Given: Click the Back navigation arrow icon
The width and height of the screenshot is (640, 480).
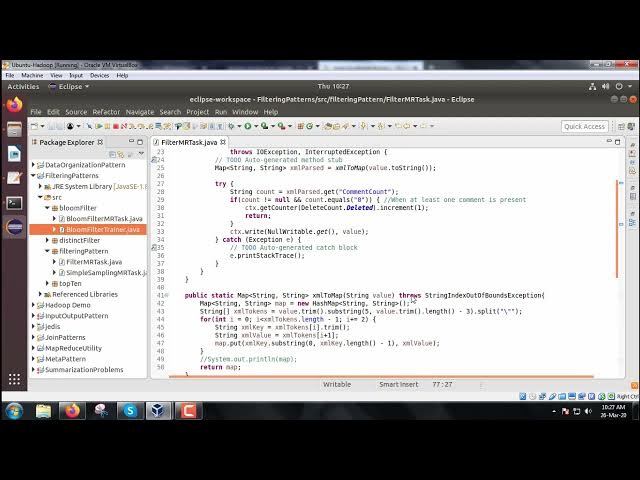Looking at the screenshot, I should point(407,126).
